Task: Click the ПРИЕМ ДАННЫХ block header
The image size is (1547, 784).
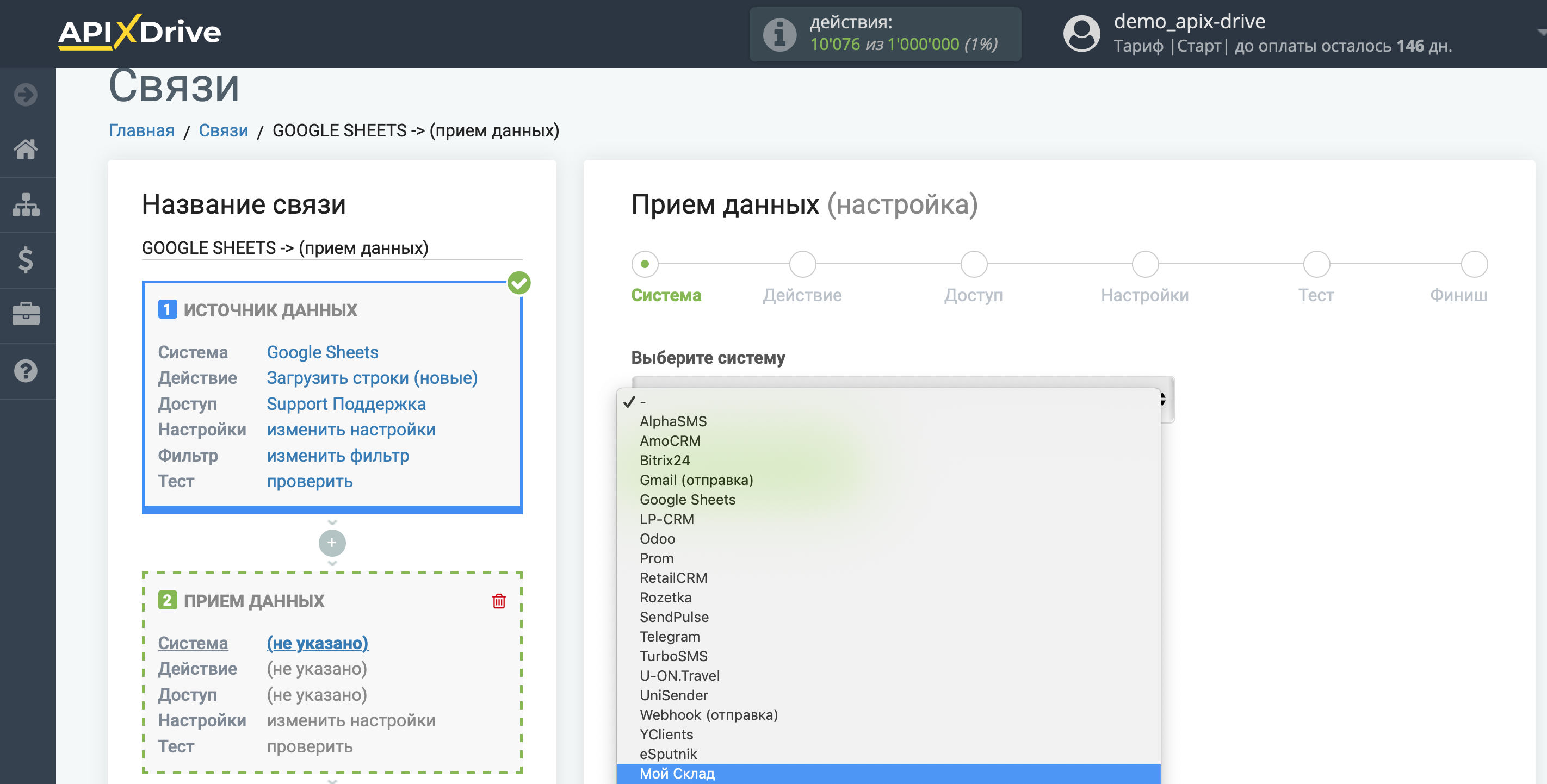Action: pos(254,600)
